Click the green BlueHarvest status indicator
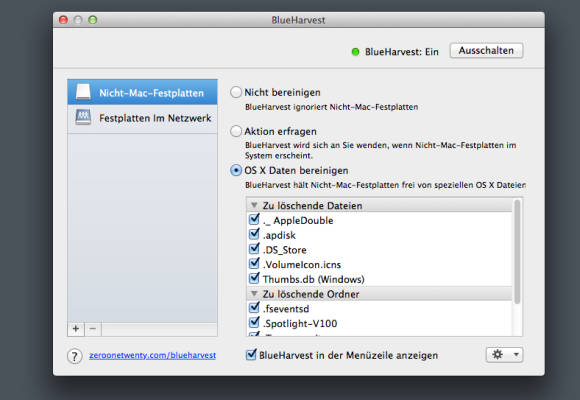580x400 pixels. (x=355, y=52)
